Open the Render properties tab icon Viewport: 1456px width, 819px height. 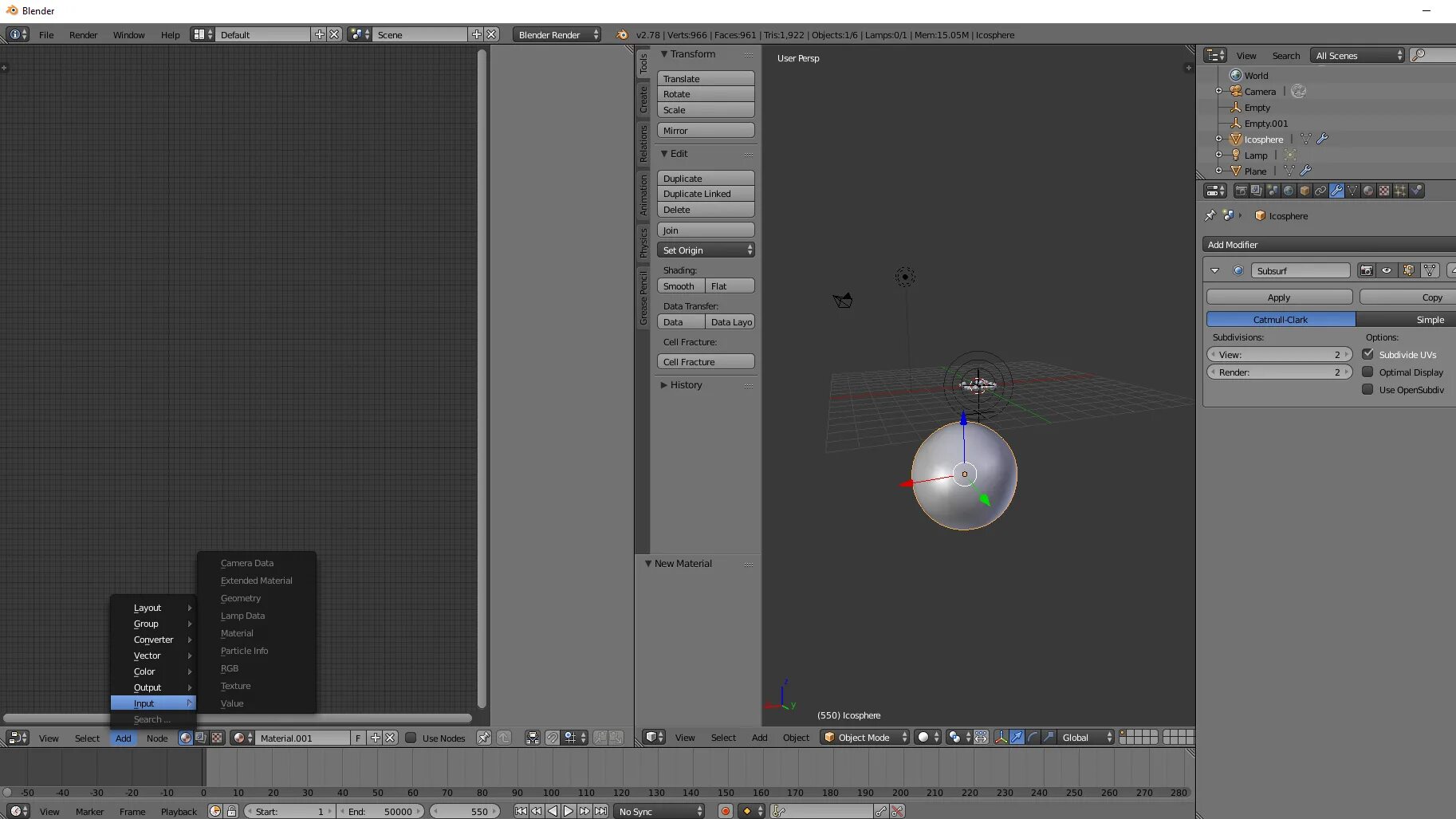[1241, 191]
